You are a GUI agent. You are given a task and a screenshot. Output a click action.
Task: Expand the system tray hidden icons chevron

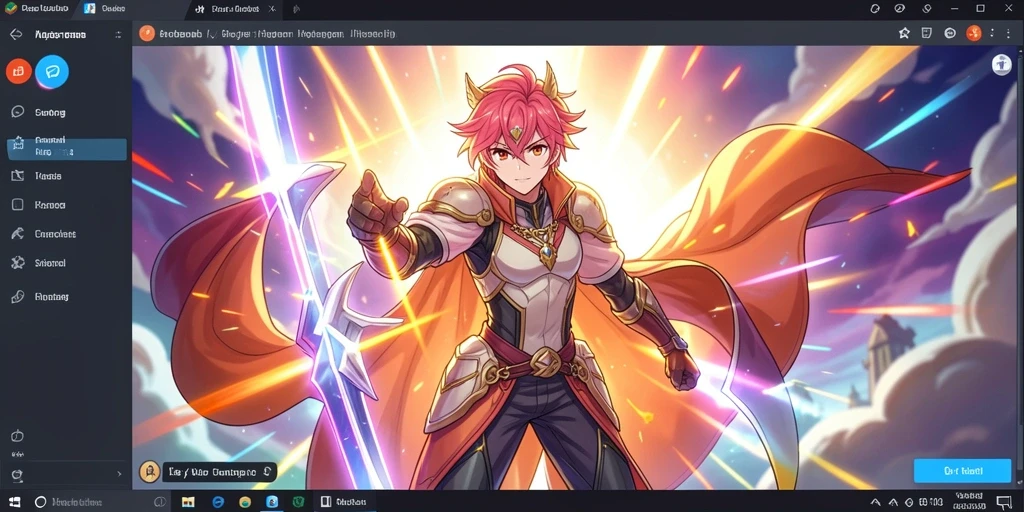[x=876, y=502]
